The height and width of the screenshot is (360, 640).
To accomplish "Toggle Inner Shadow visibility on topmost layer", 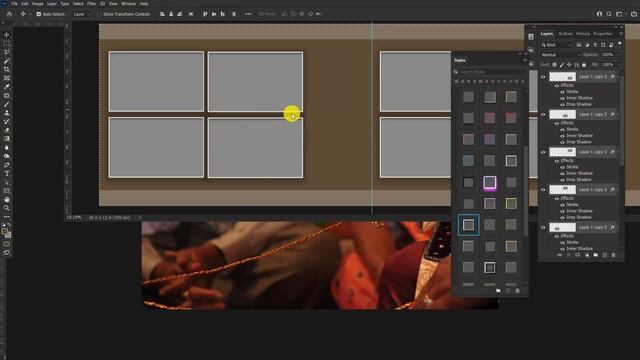I will point(562,98).
